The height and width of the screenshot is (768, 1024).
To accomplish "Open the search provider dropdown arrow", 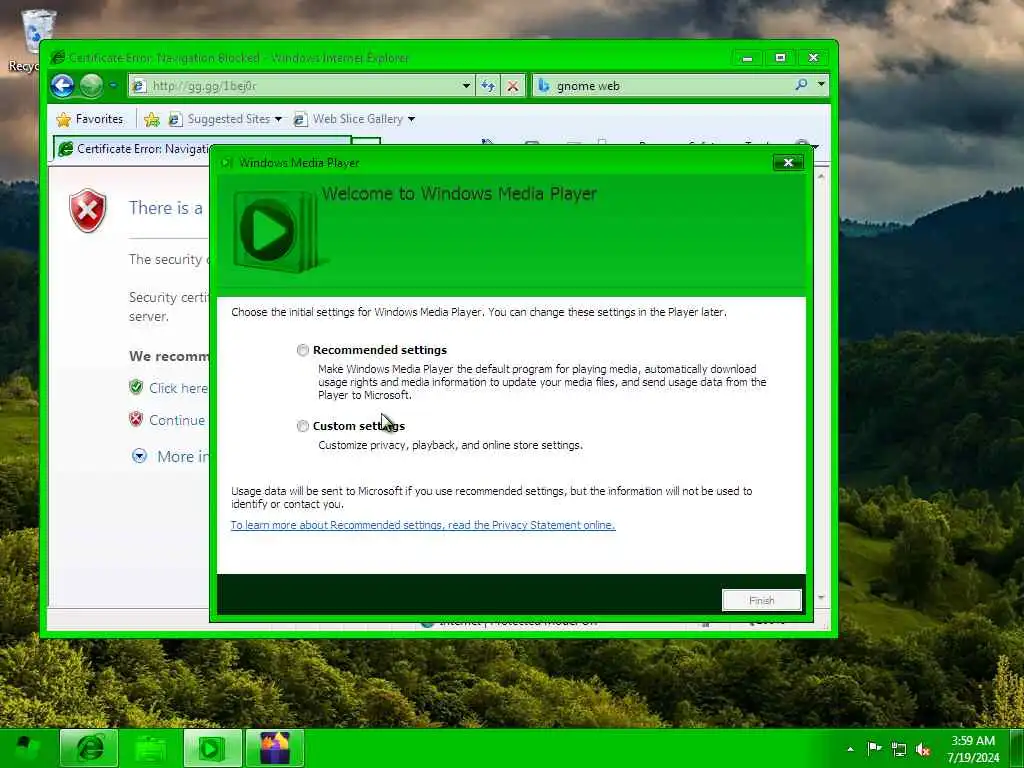I will pos(822,85).
